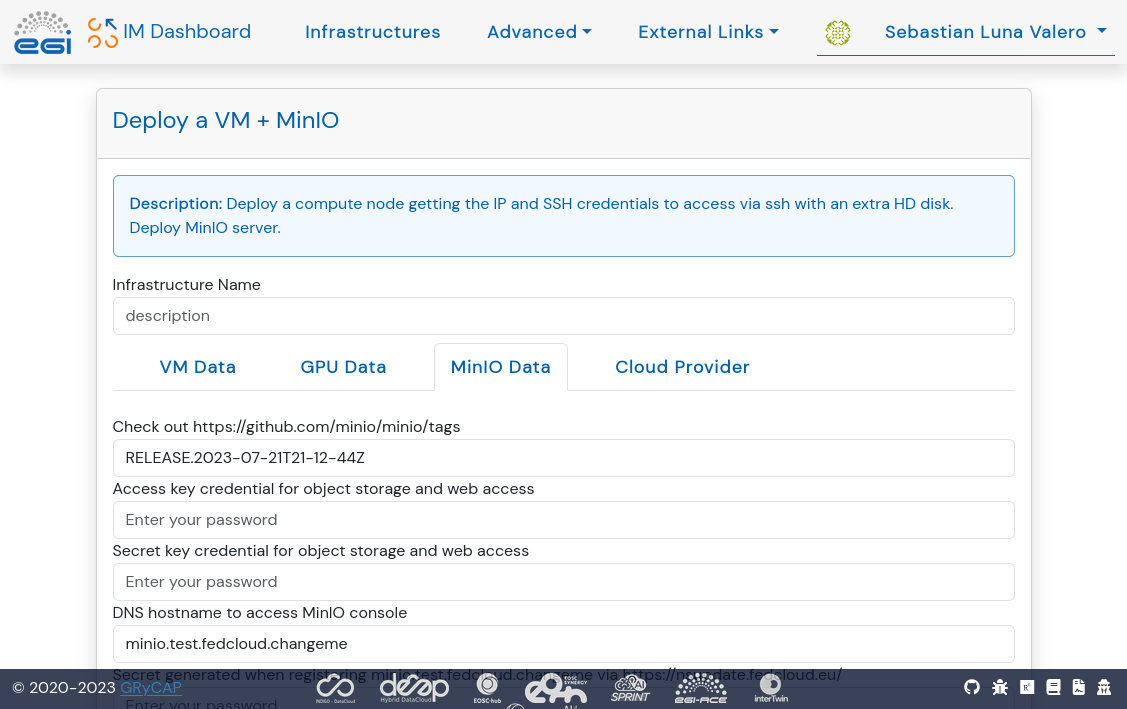Open the IM Dashboard home link
Screen dimensions: 1127x709
(x=187, y=32)
